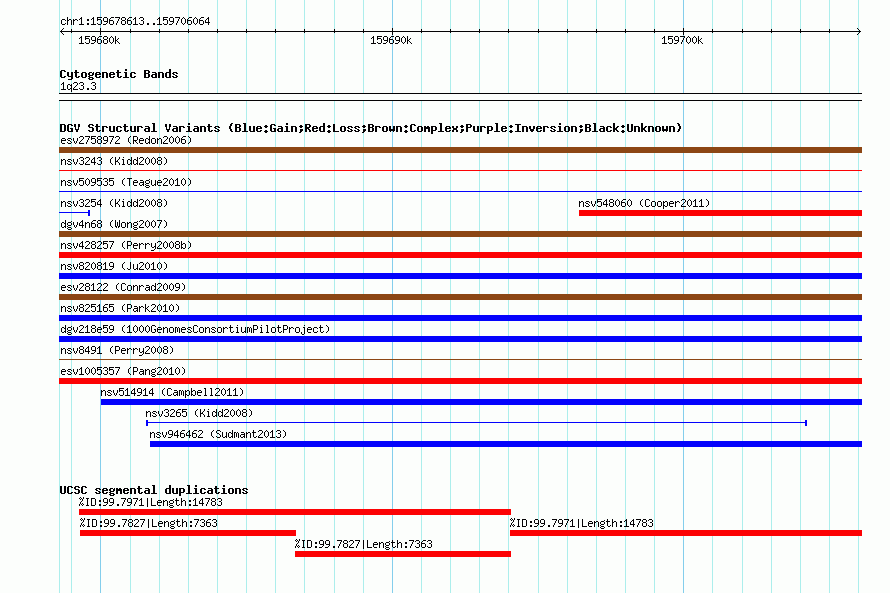Select nsv514914 (Campbell2011) label
This screenshot has height=593, width=890.
[x=172, y=392]
